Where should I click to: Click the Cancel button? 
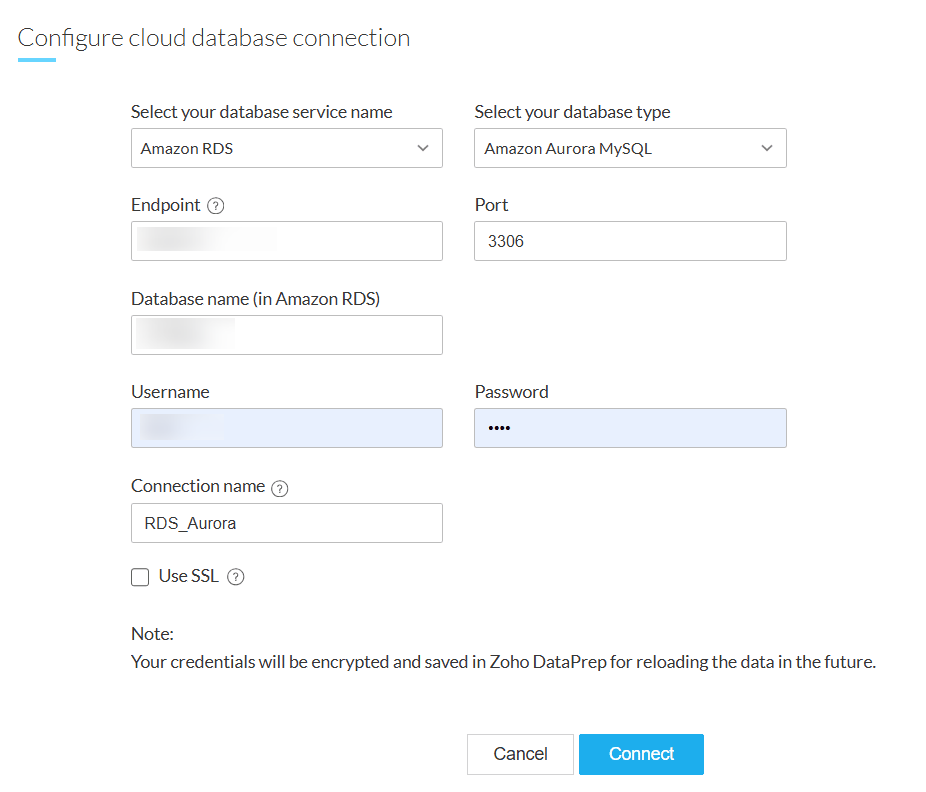click(520, 754)
